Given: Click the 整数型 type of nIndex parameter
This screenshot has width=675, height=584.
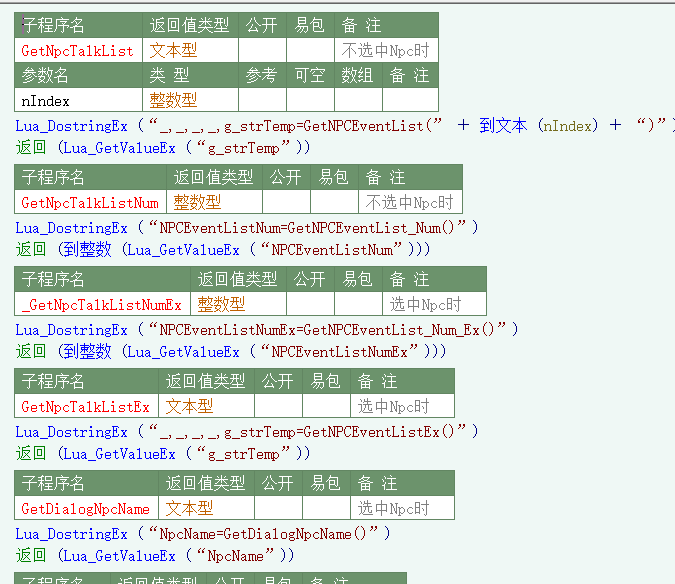Looking at the screenshot, I should (x=173, y=100).
